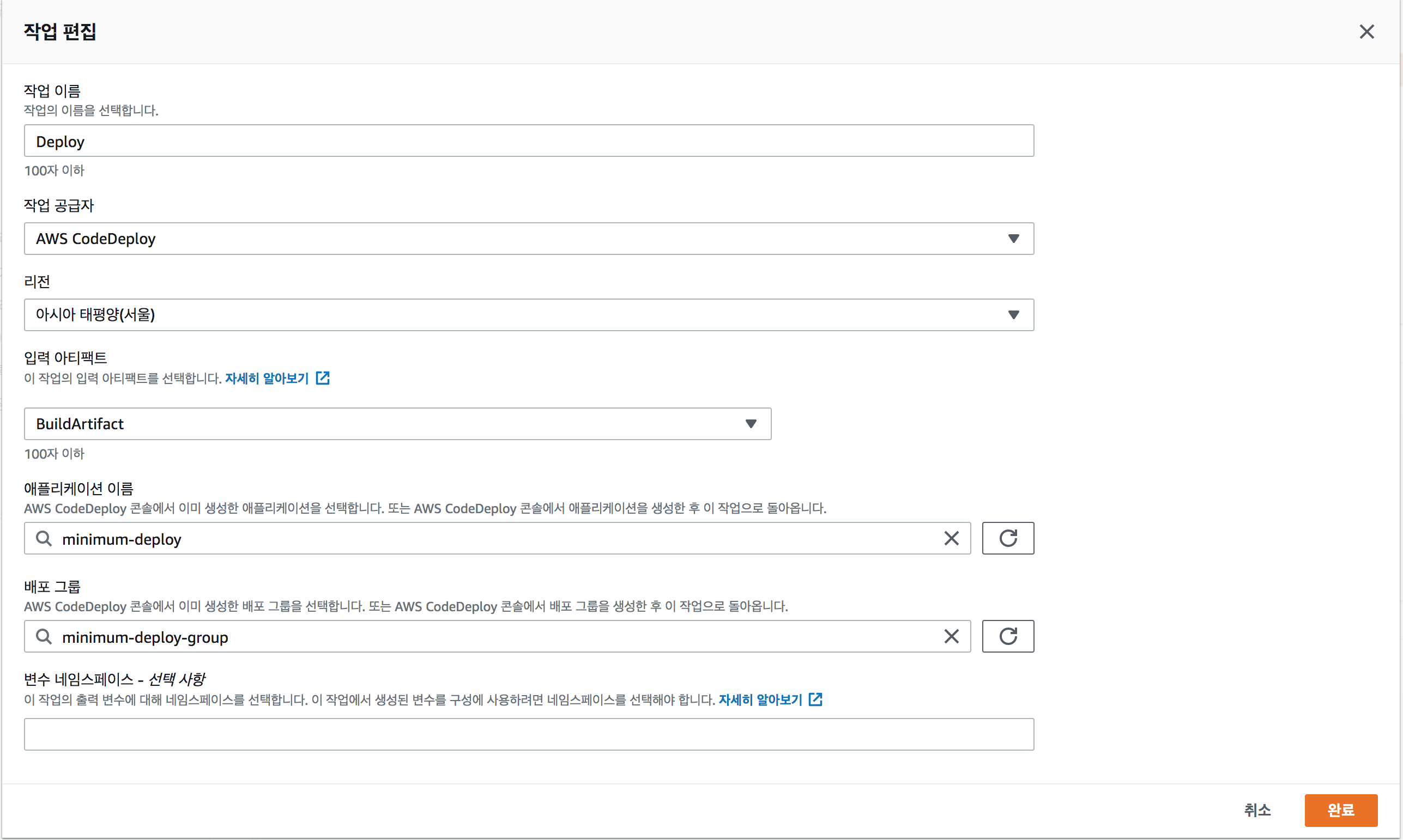Click the search icon in deployment group field
The image size is (1403, 840).
[x=44, y=636]
